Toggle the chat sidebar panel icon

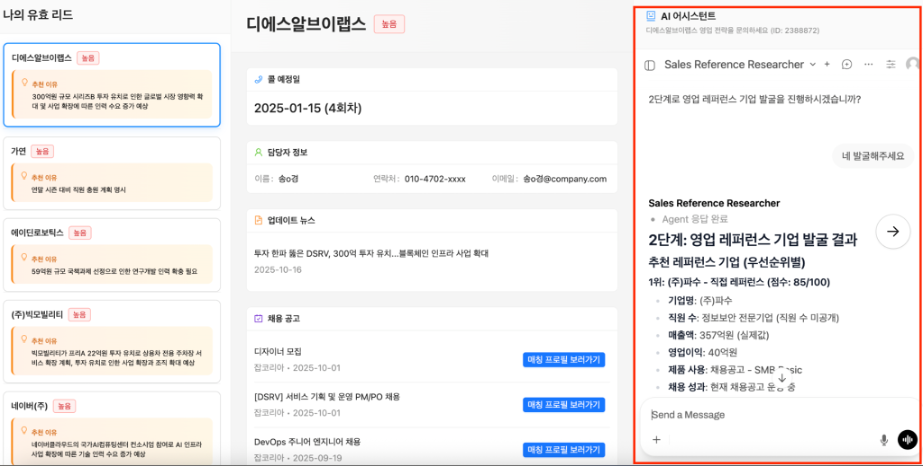click(x=650, y=64)
